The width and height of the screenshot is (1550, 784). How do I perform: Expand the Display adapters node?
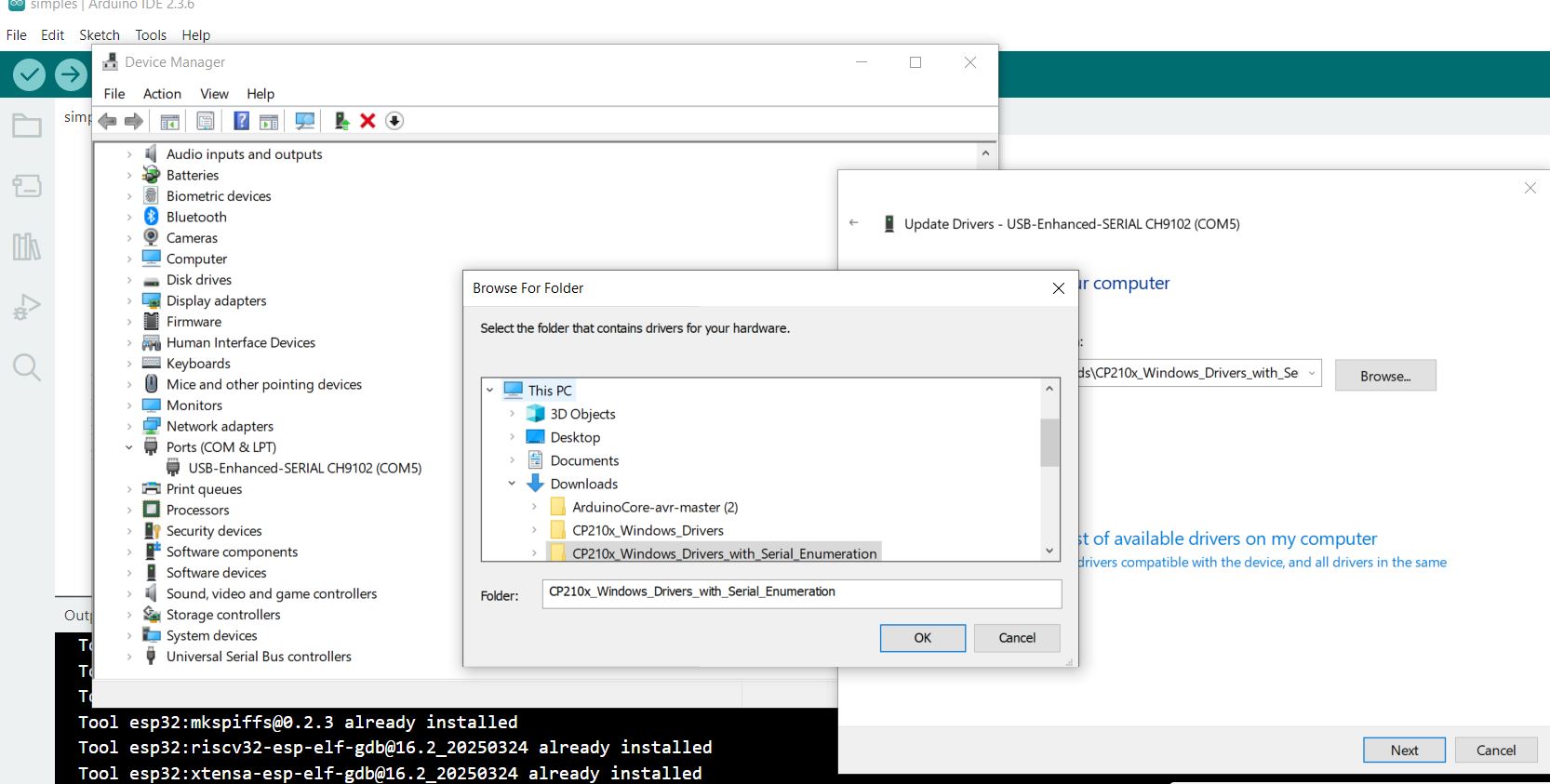click(129, 300)
